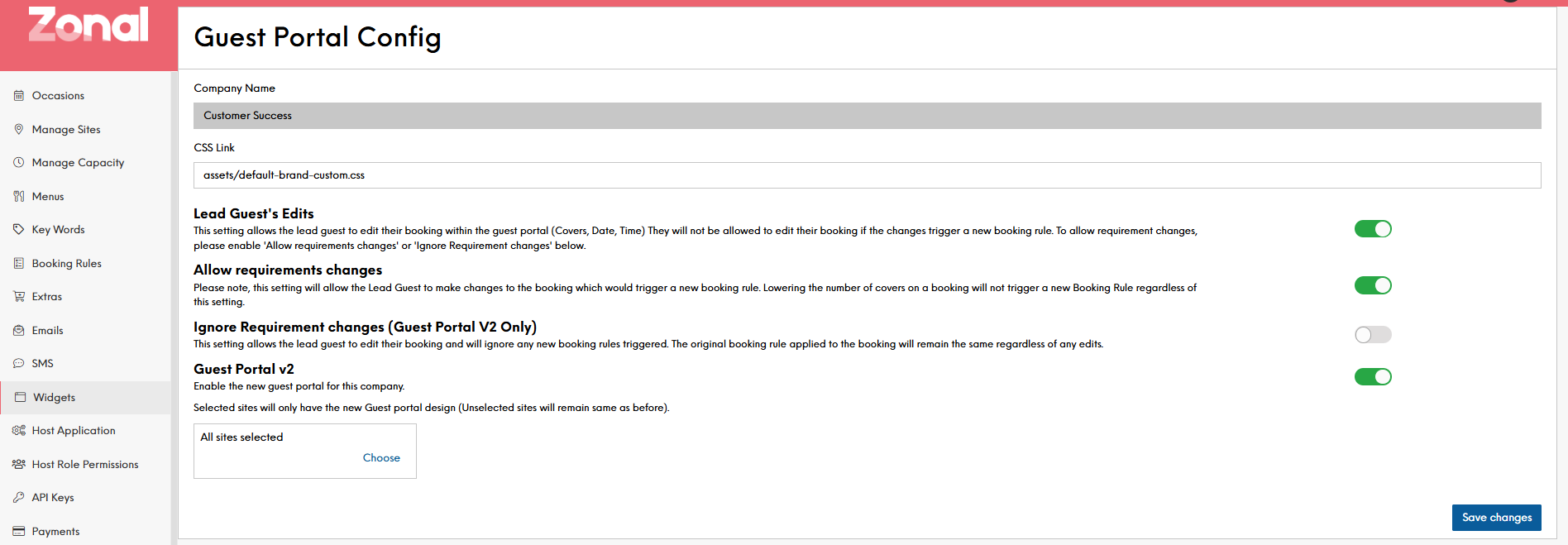Turn off Allow requirements changes switch

[1373, 285]
